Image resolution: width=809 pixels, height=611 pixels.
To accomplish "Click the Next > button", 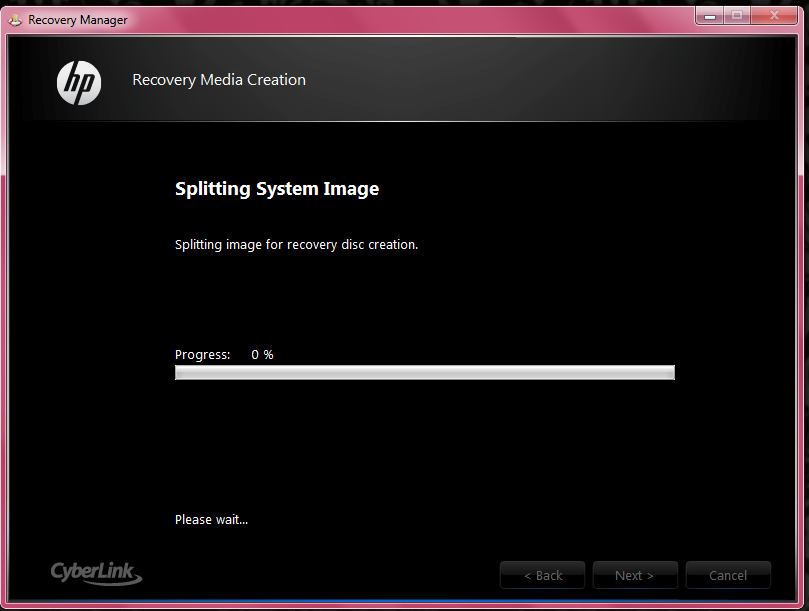I will tap(635, 575).
